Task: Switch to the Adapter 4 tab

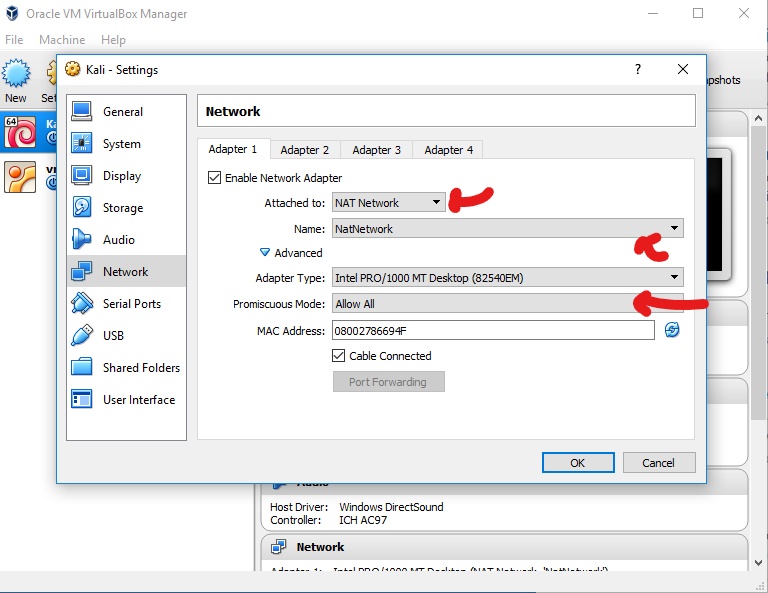Action: coord(449,150)
